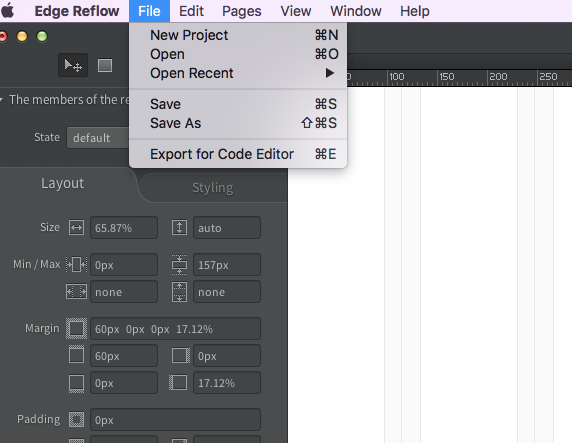Viewport: 572px width, 443px height.
Task: Open the Edge Reflow application menu
Action: tap(77, 11)
